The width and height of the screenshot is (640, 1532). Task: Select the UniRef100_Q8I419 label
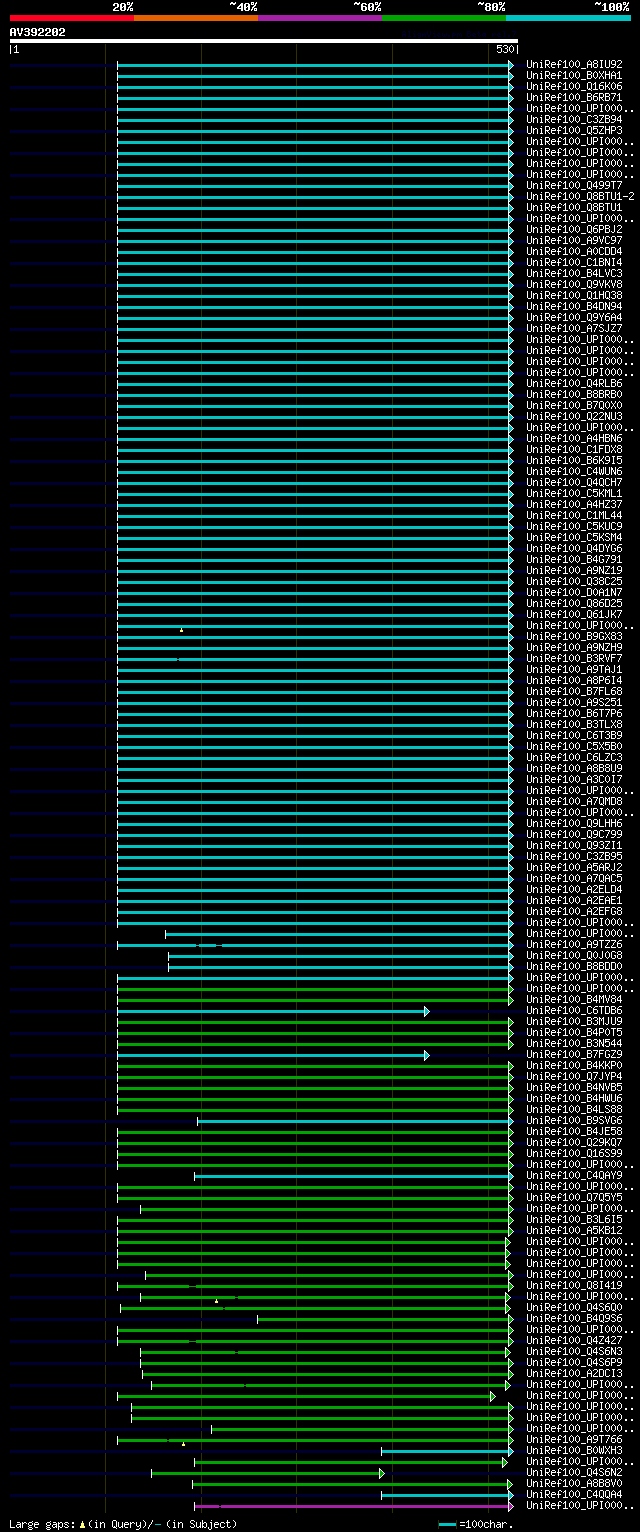click(574, 1285)
